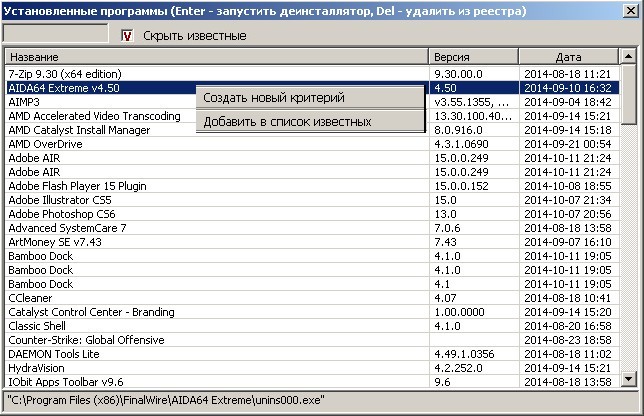Click version cell '4.07'
Viewport: 644px width, 416px height.
tap(474, 298)
